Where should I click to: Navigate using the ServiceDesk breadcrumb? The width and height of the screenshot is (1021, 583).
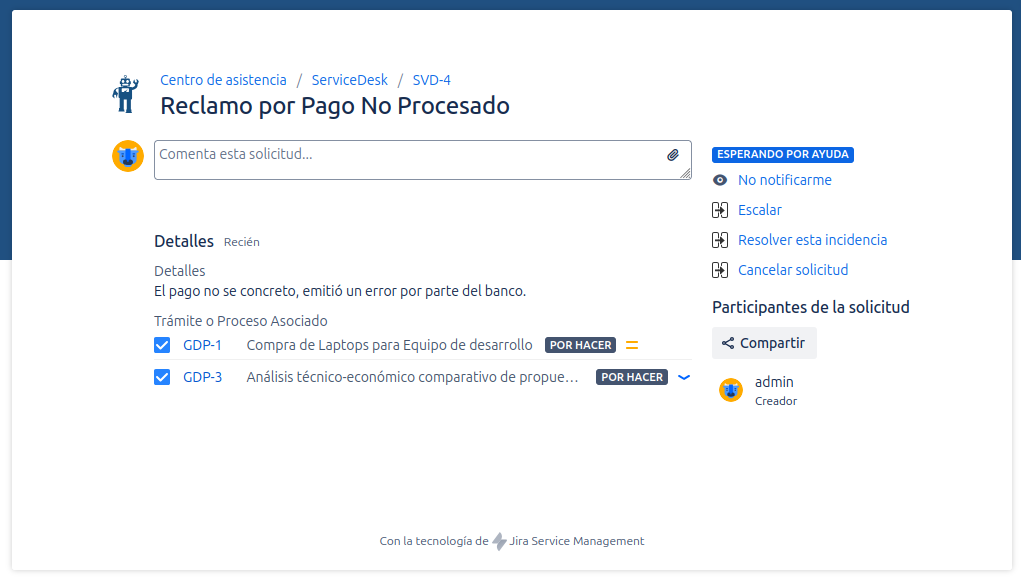pos(349,79)
